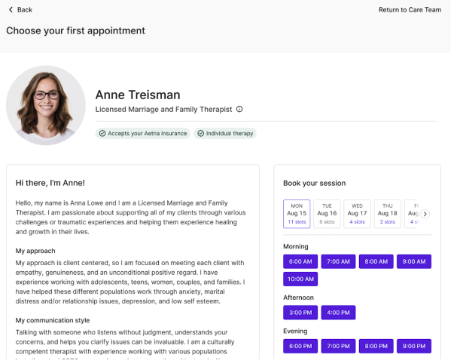
Task: Choose the Thu Aug 18 date
Action: coord(387,214)
